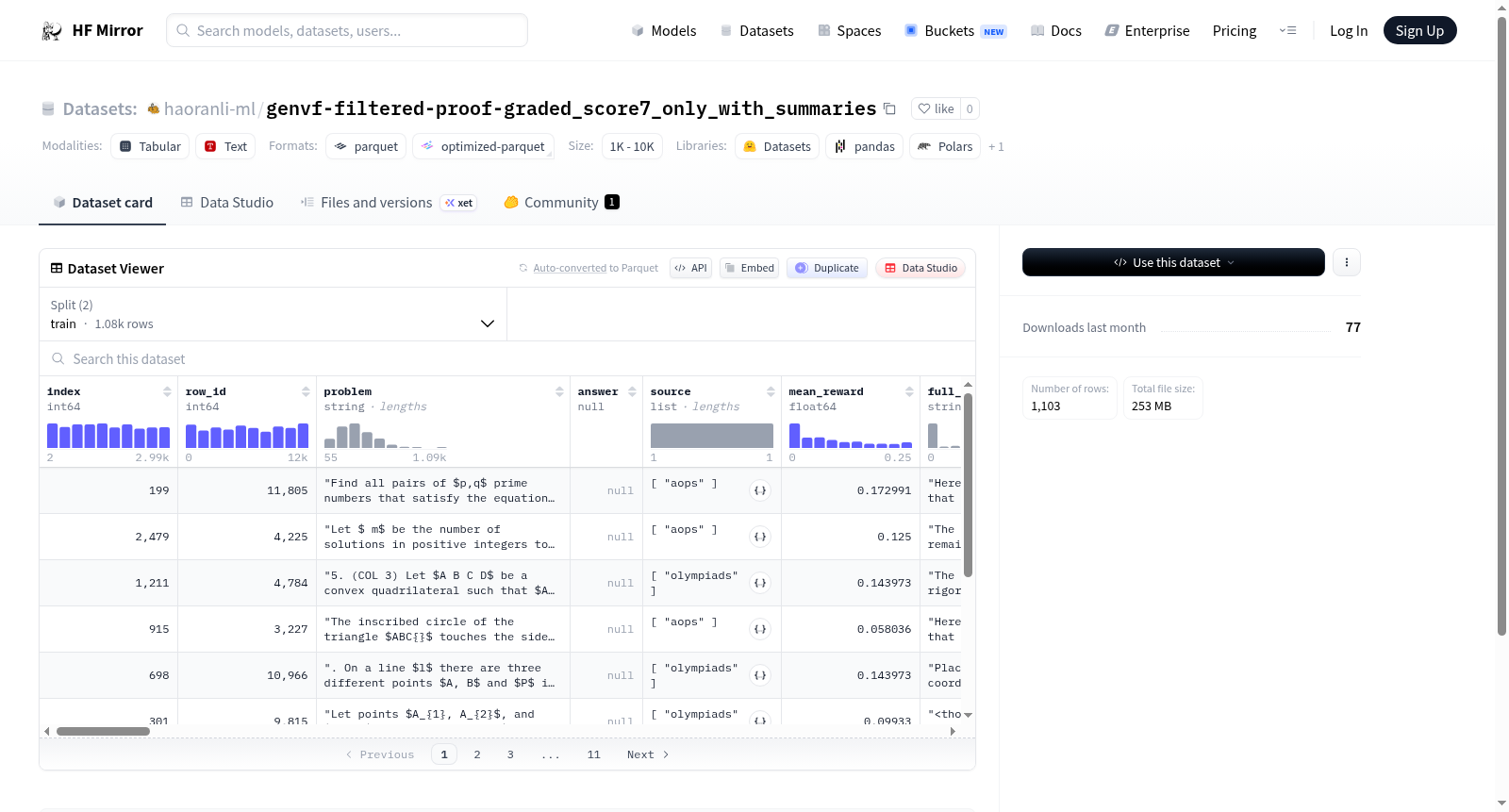Expand the JSON braces icon in the 199 row
This screenshot has width=1509, height=812.
pos(760,490)
